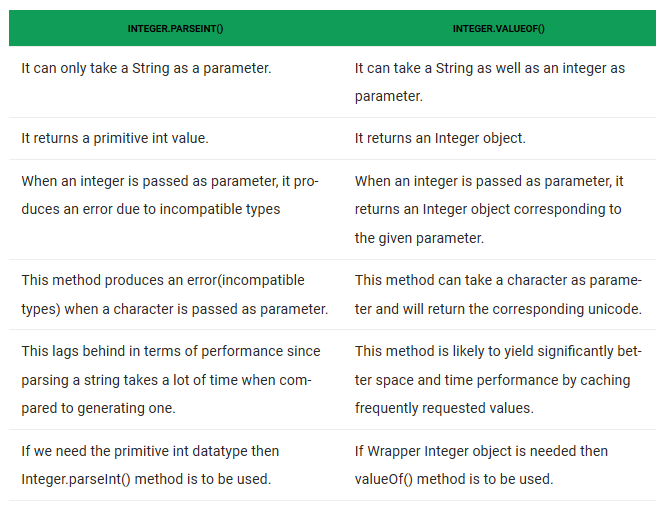Click the cell mentioning corresponding unicode
Screen dimensions: 666x510
(x=499, y=294)
